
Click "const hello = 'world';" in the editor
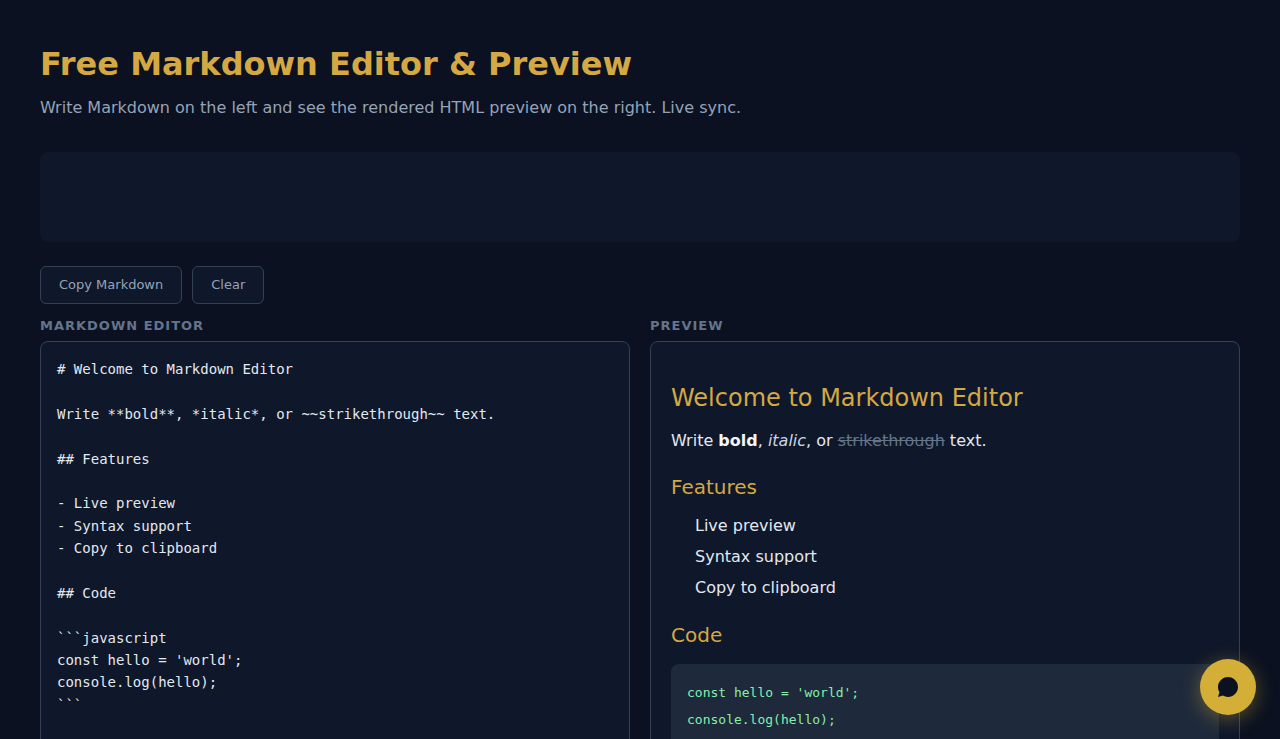150,660
